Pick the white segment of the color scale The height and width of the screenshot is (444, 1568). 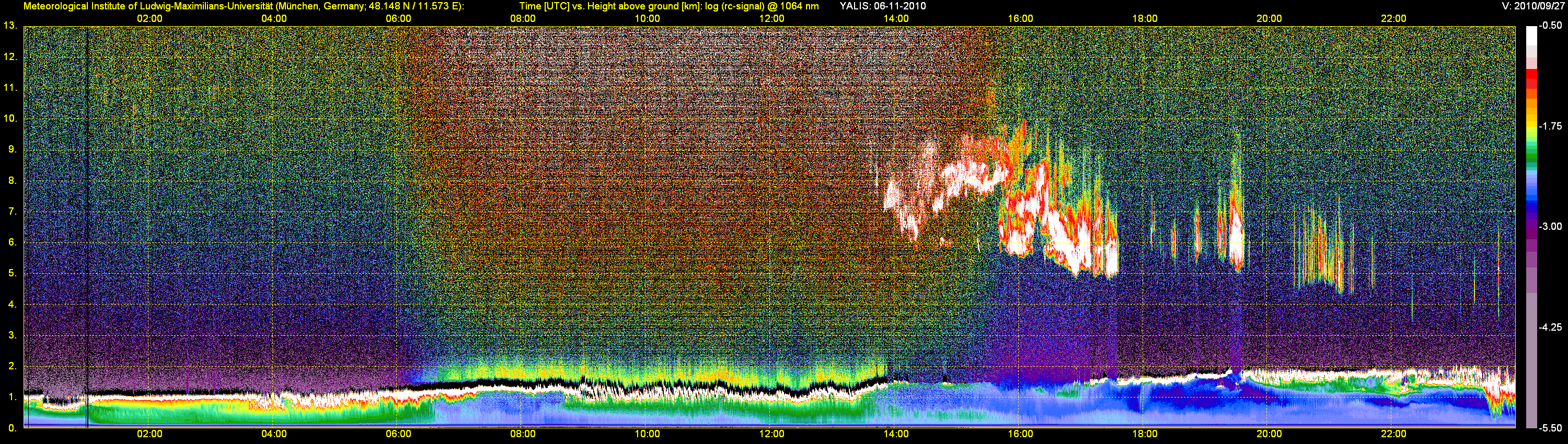(1531, 36)
